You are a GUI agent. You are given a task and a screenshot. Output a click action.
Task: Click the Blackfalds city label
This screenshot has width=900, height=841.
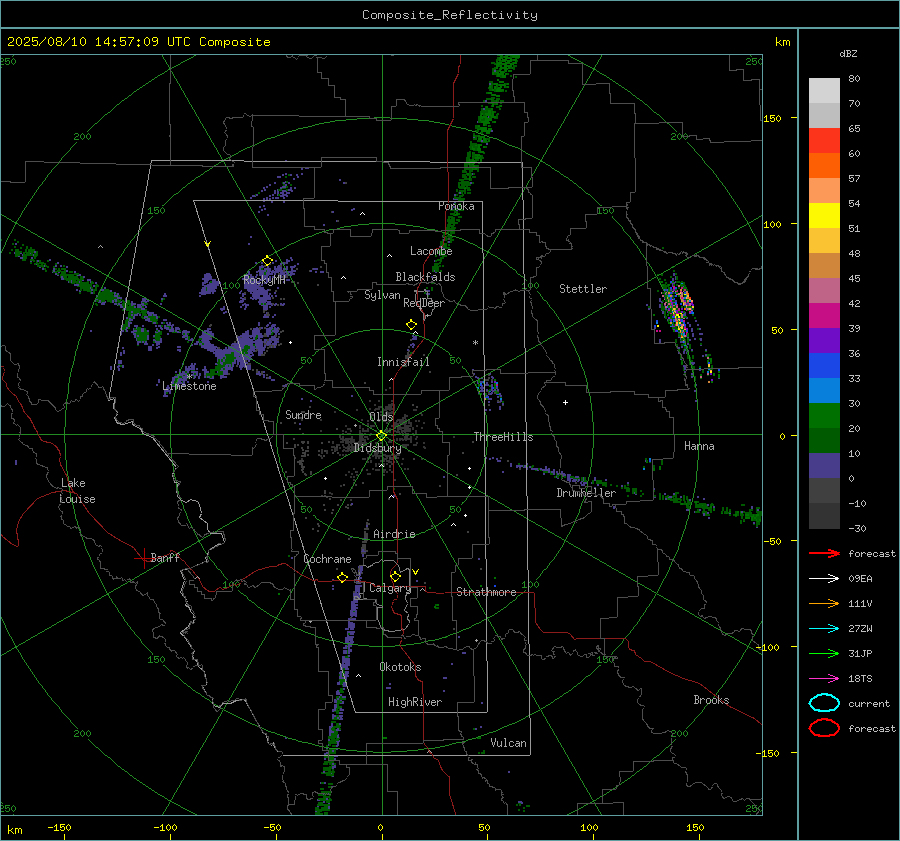pyautogui.click(x=425, y=277)
